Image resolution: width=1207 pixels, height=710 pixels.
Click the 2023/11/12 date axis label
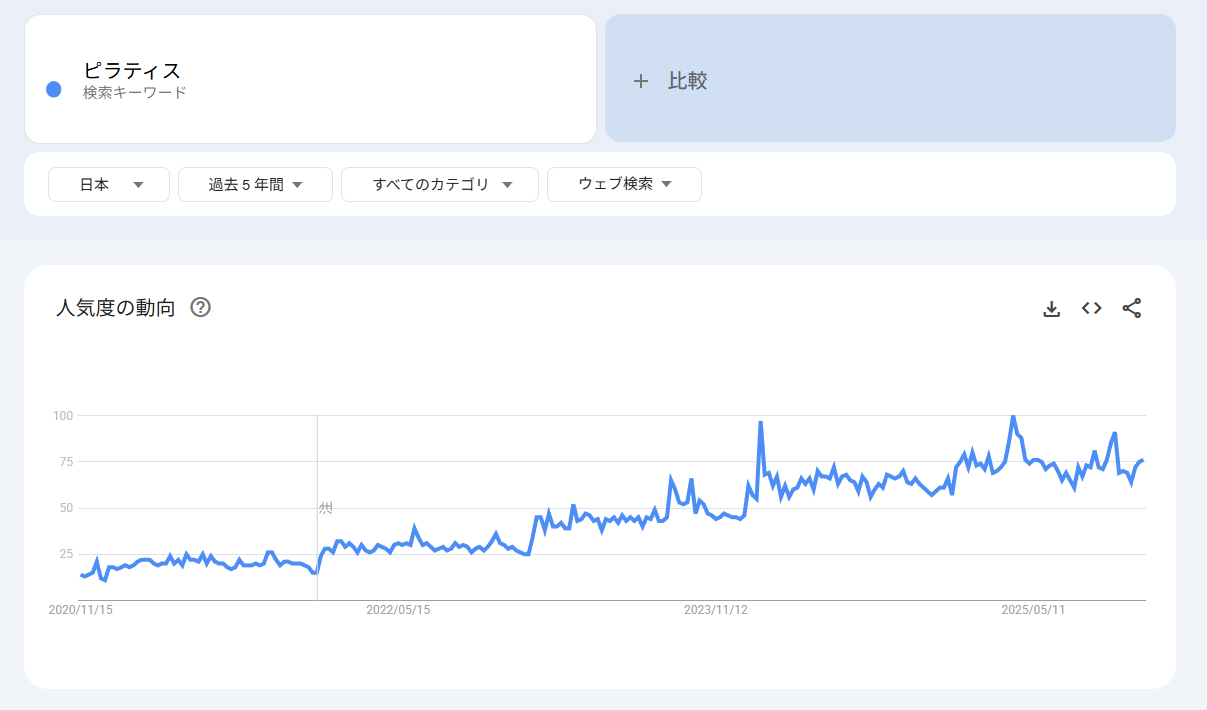pos(716,609)
